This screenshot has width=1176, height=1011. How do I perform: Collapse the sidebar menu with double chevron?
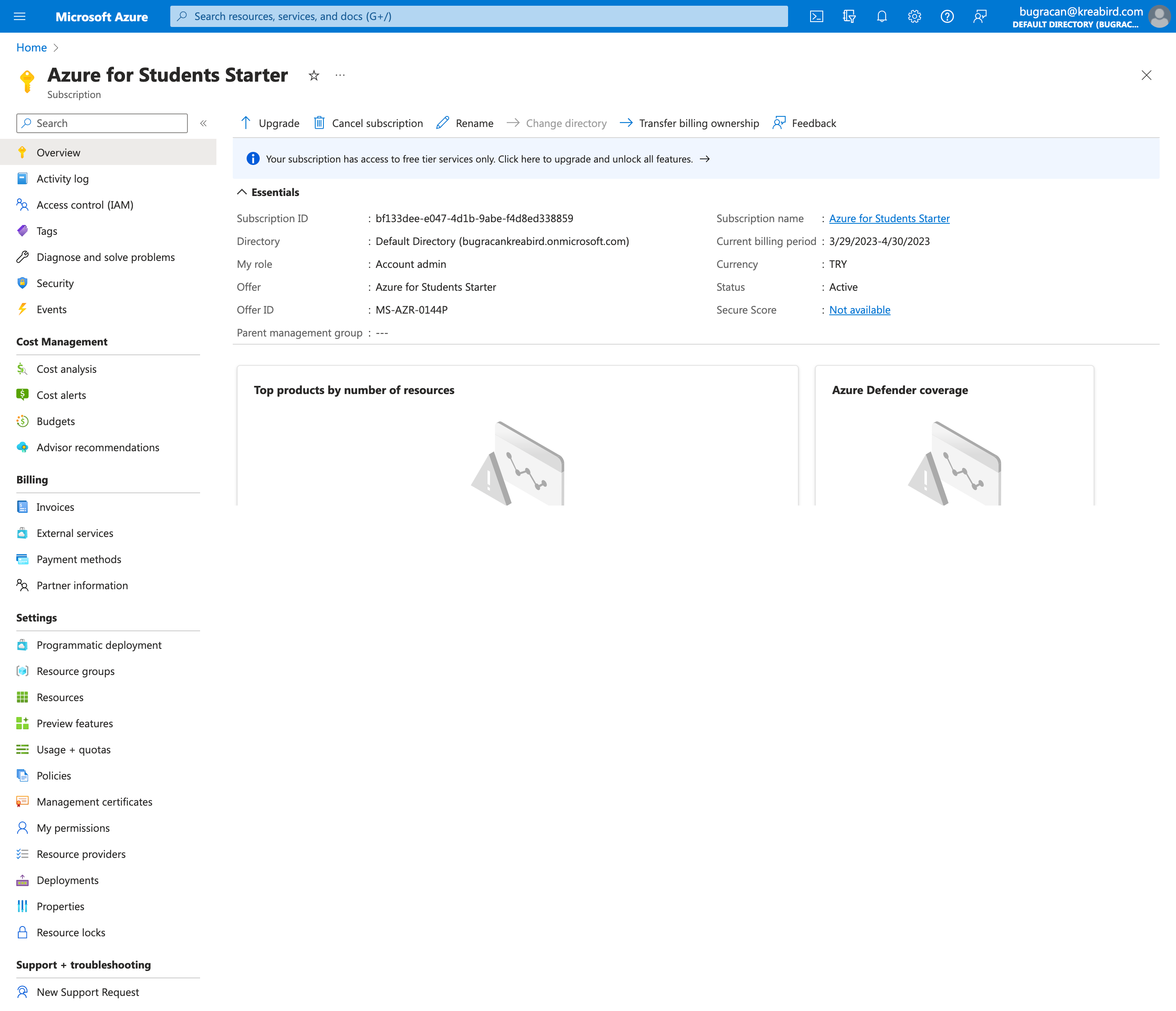tap(203, 123)
